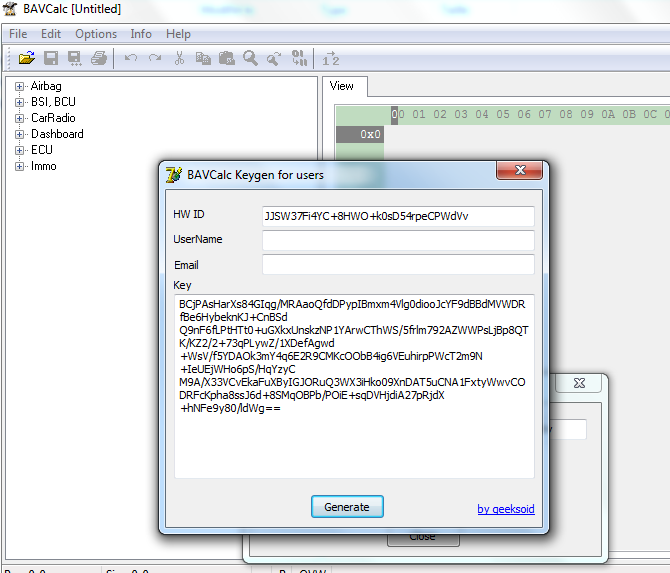The width and height of the screenshot is (670, 573).
Task: Expand the ECU tree node
Action: point(19,150)
